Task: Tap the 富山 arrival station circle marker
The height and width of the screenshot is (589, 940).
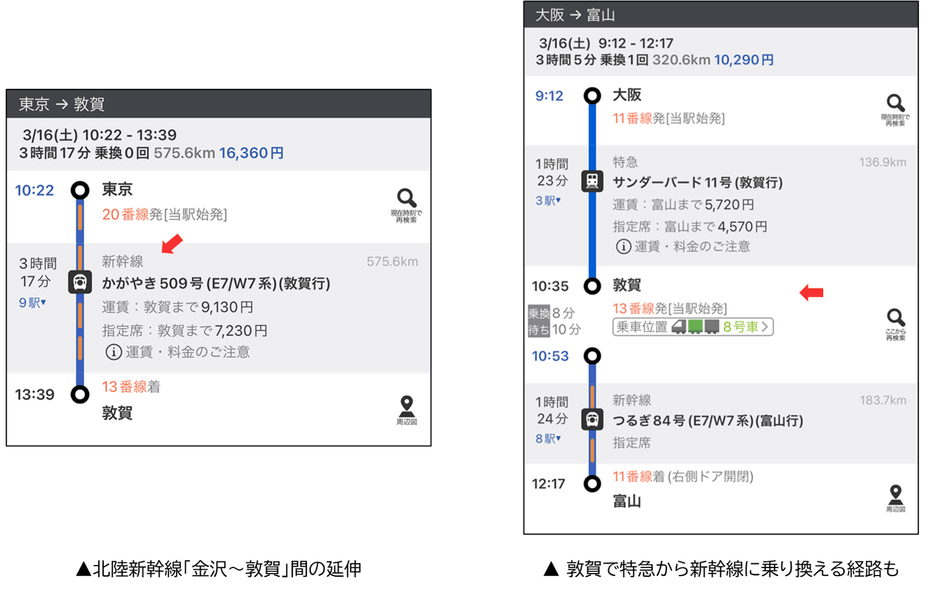Action: 592,484
